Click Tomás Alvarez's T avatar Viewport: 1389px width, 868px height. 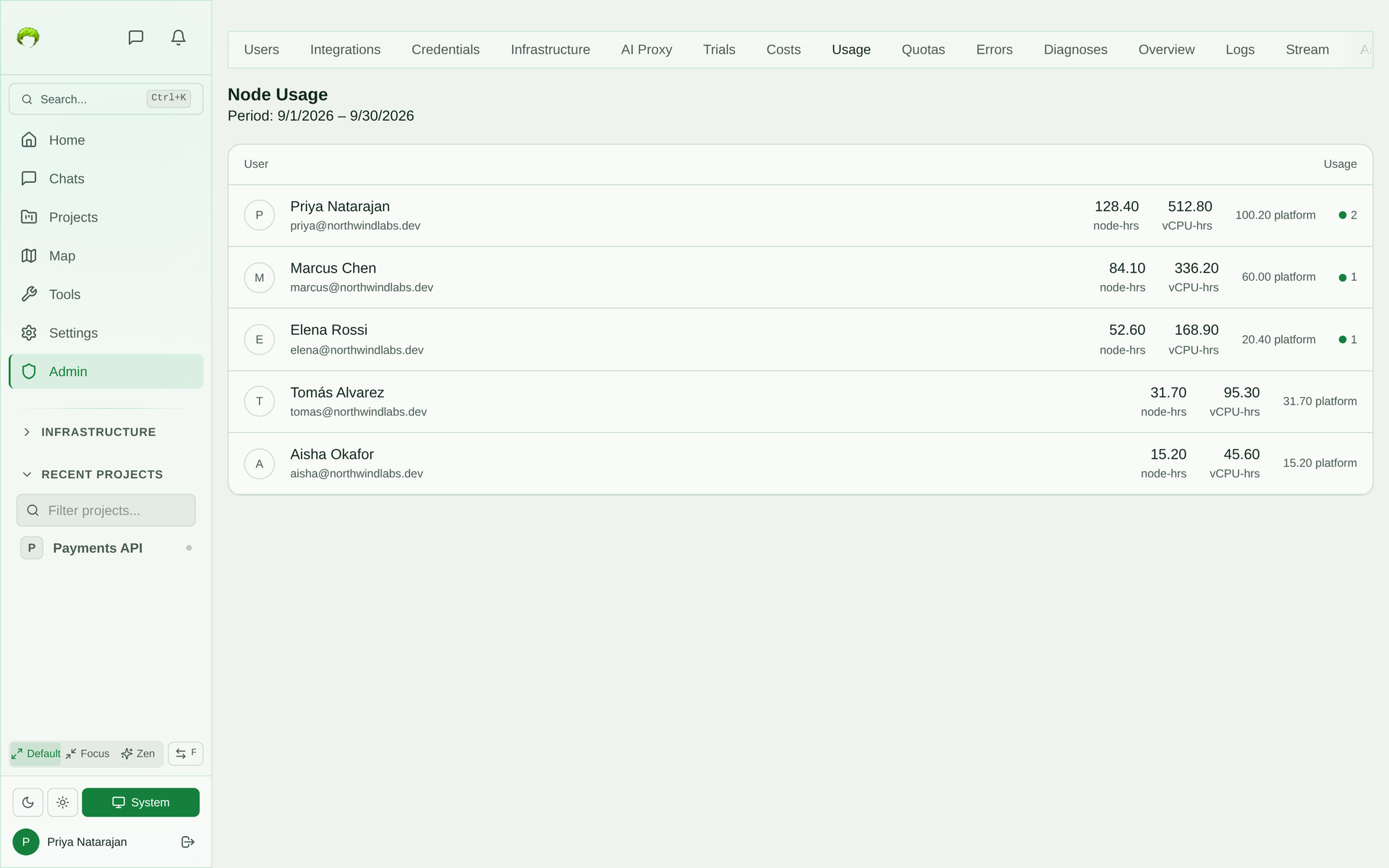[259, 401]
